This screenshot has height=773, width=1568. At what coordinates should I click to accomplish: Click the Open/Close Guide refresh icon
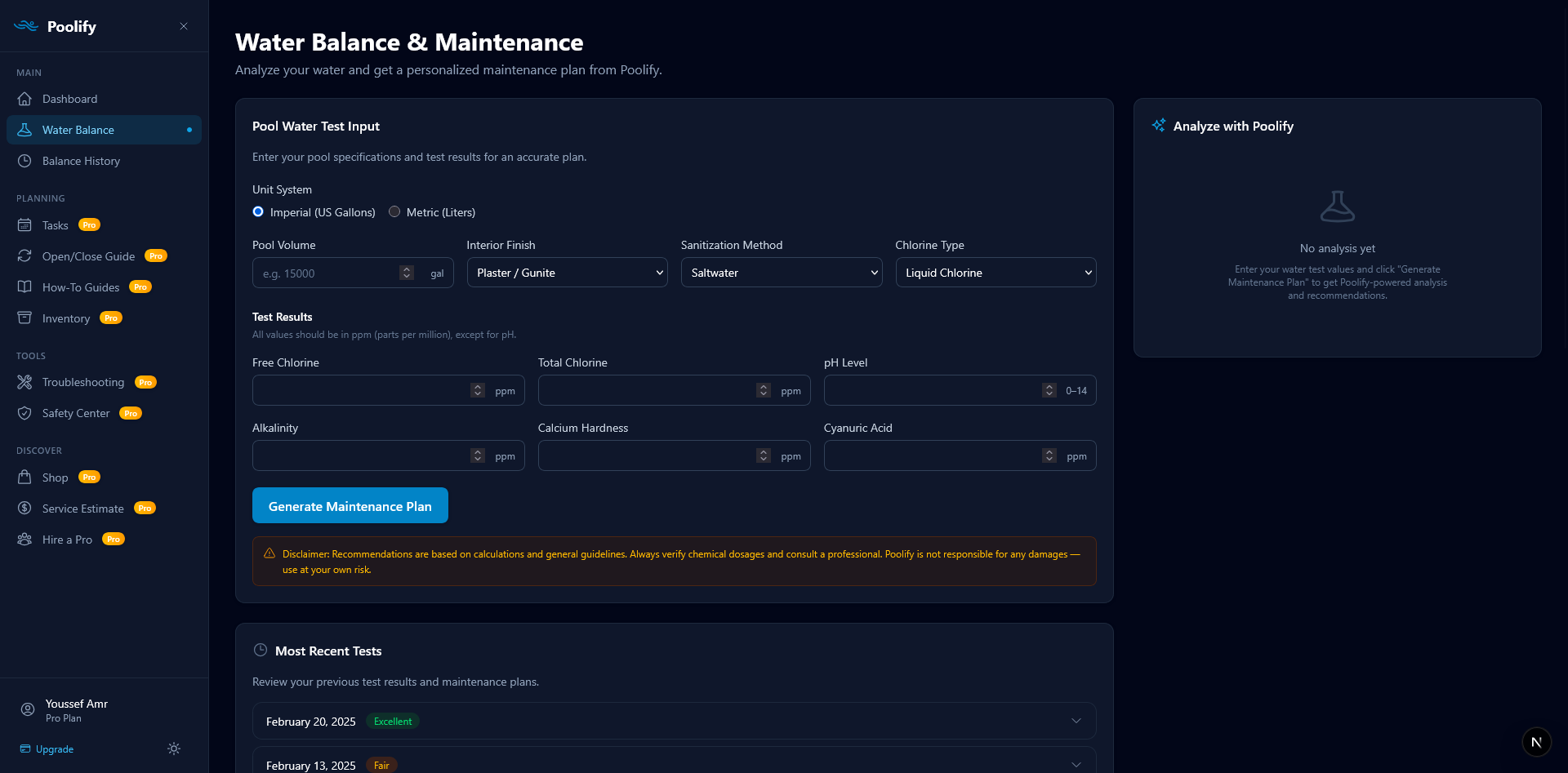(24, 255)
